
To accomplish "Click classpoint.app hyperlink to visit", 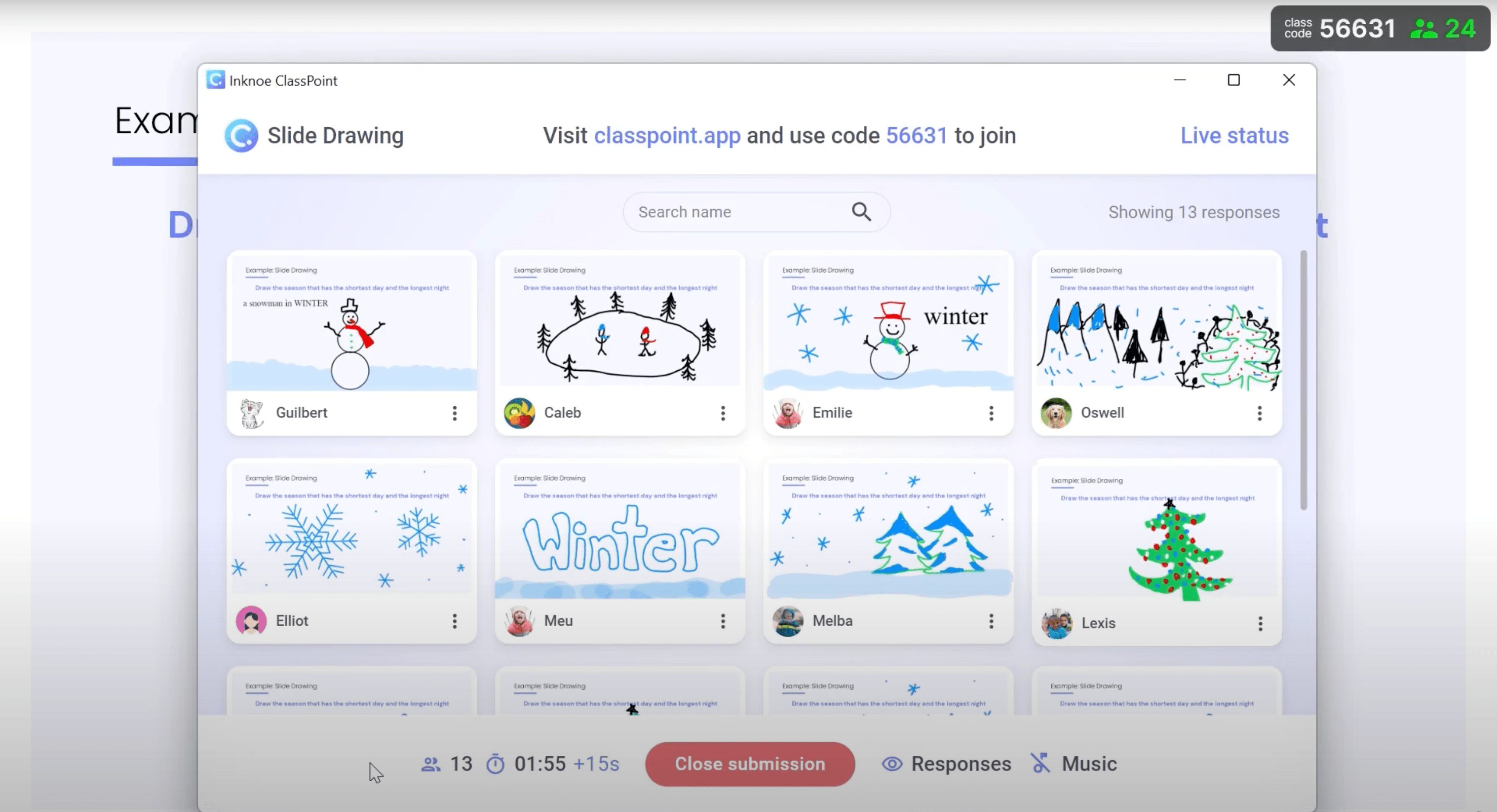I will pos(666,135).
